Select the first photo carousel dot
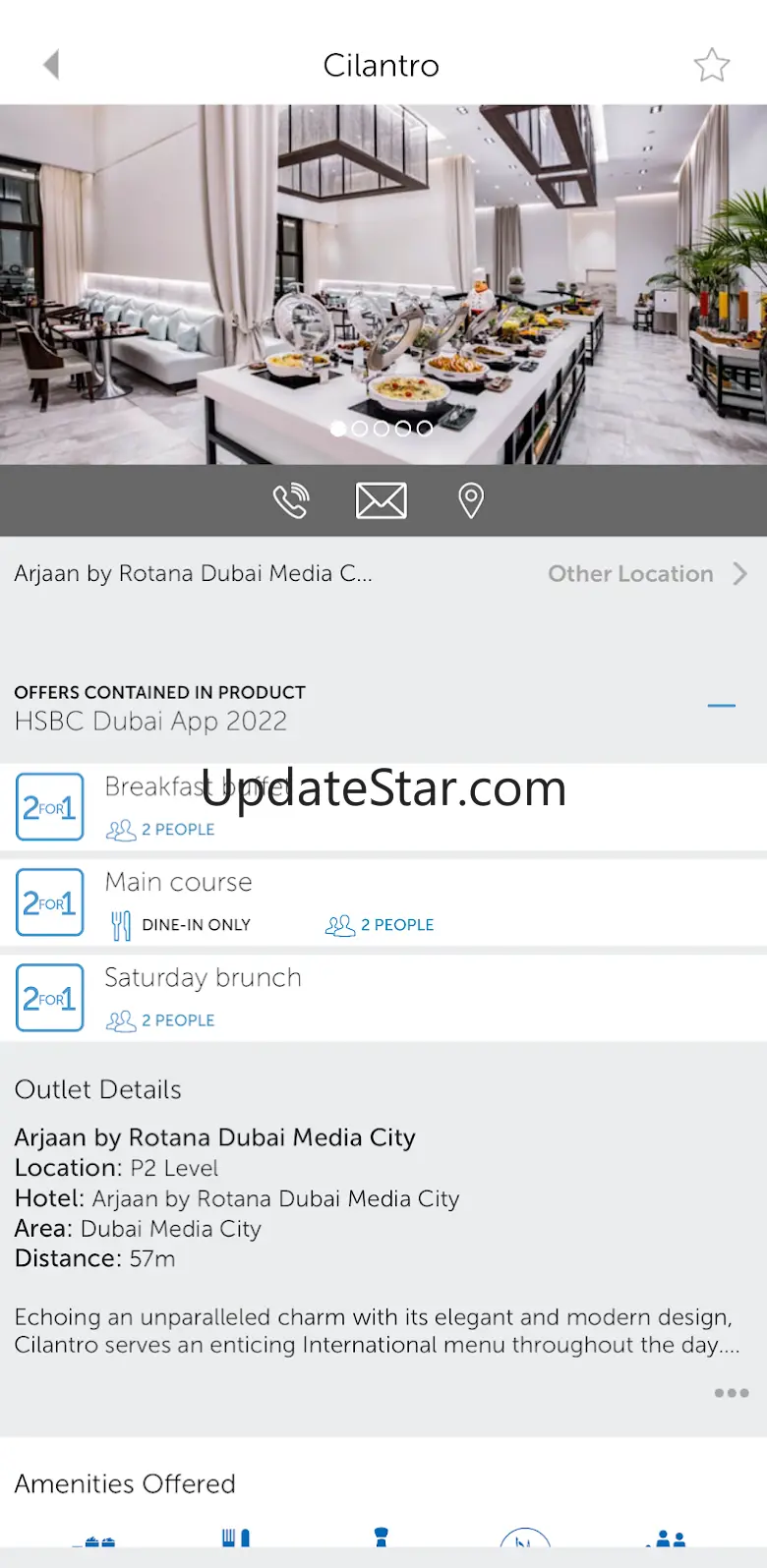This screenshot has width=767, height=1568. click(x=338, y=429)
